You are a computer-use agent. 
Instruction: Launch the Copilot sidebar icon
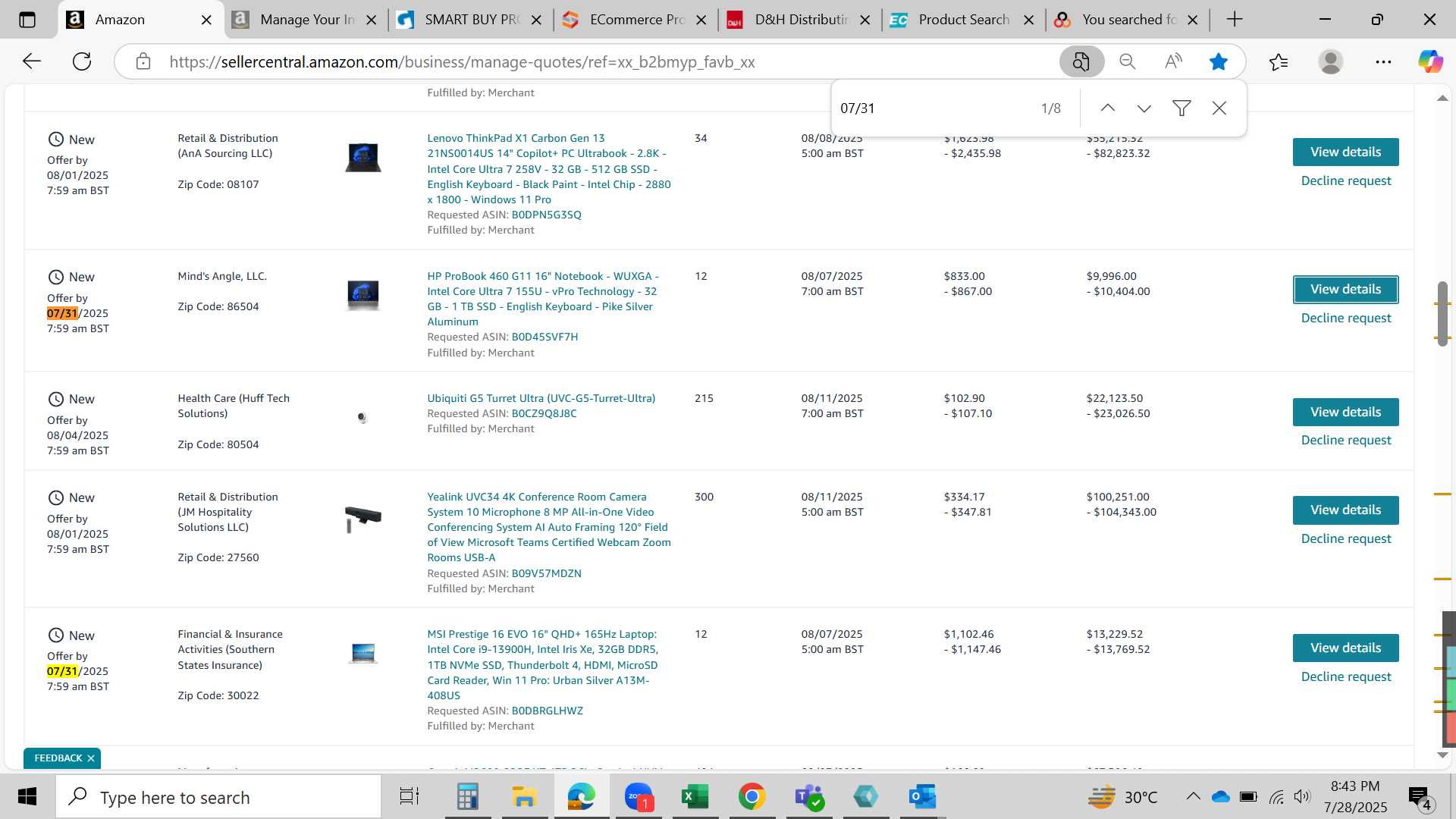1430,61
